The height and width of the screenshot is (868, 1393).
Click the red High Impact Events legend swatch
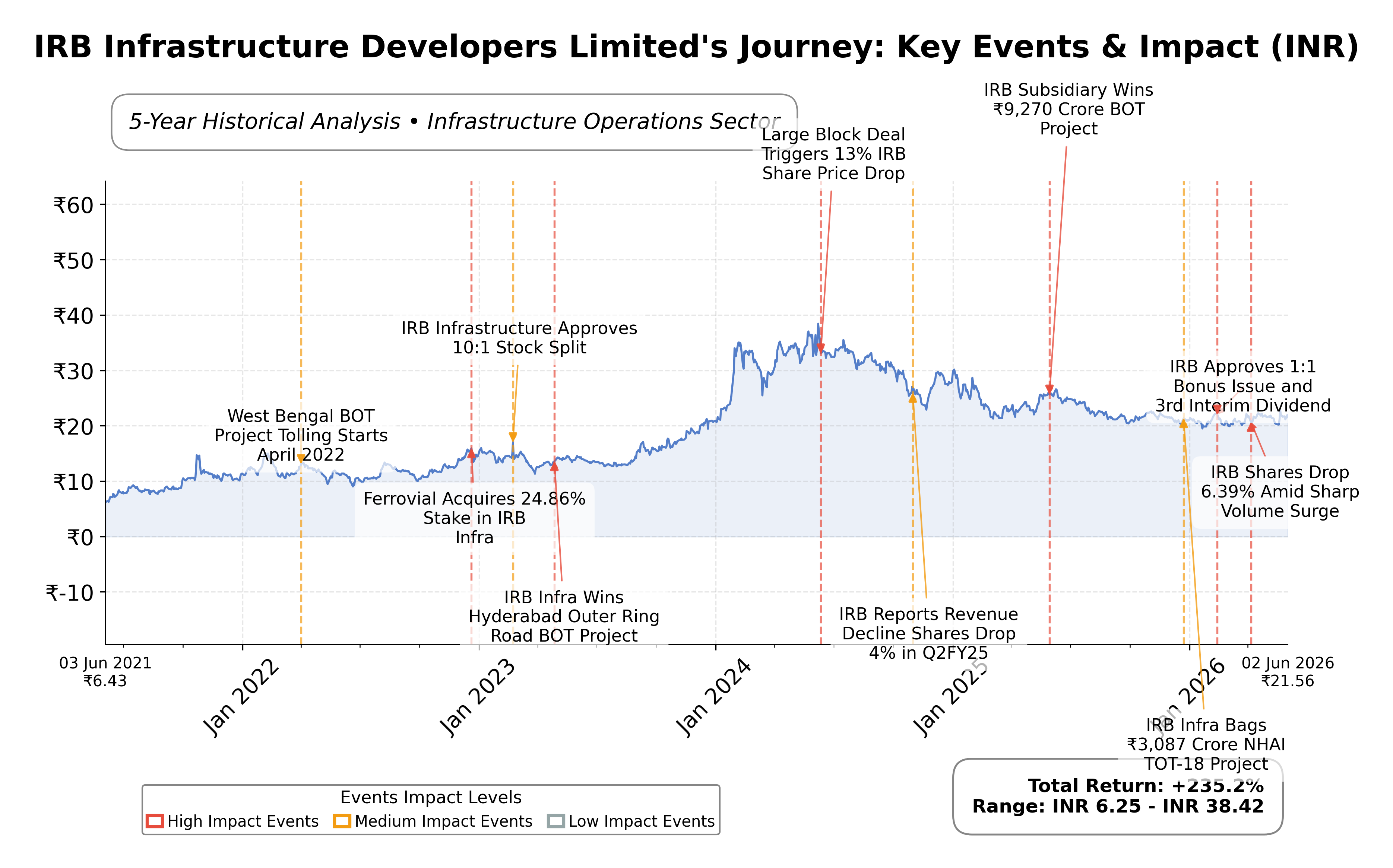pyautogui.click(x=155, y=821)
